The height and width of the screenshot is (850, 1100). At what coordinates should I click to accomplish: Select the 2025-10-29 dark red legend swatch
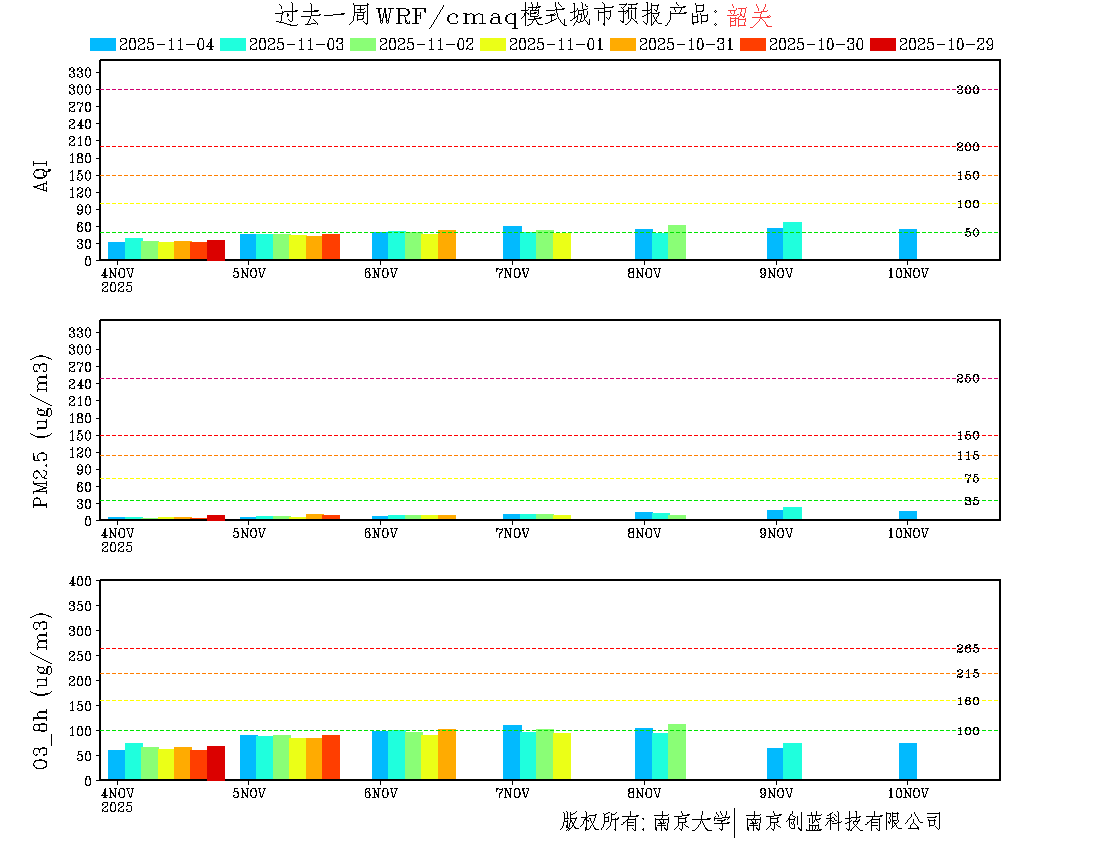pos(883,44)
